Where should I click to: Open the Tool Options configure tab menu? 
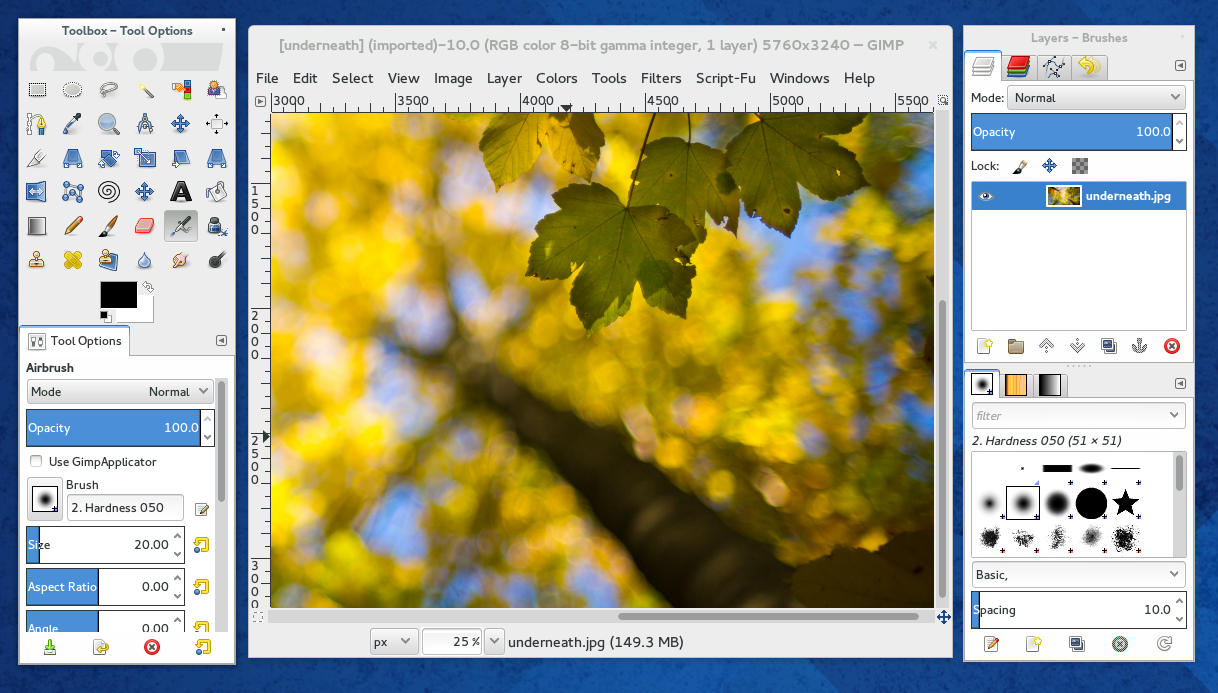(x=221, y=341)
